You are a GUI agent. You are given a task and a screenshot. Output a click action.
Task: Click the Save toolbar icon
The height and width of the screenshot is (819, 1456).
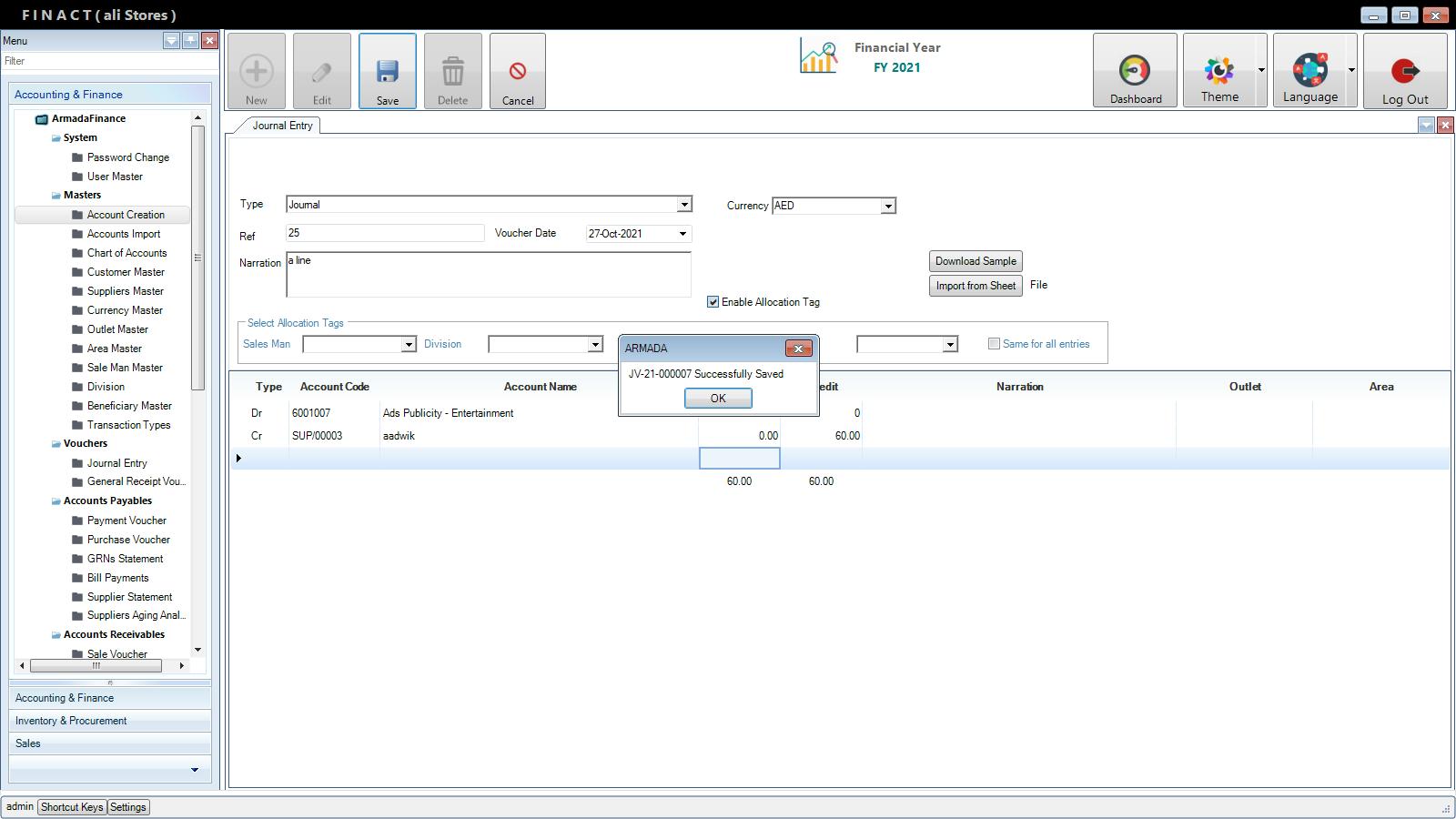(387, 72)
